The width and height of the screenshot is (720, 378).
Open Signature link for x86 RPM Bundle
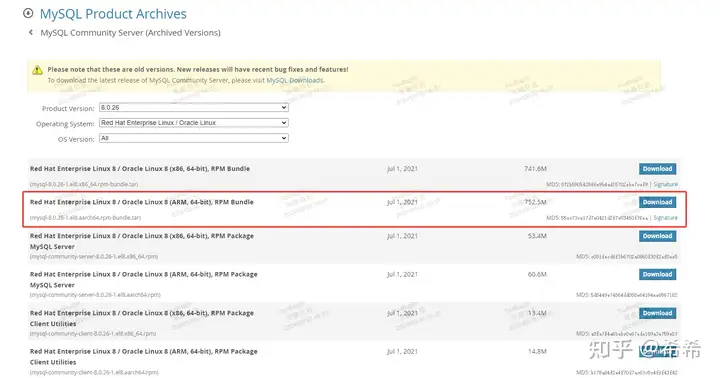pyautogui.click(x=665, y=184)
